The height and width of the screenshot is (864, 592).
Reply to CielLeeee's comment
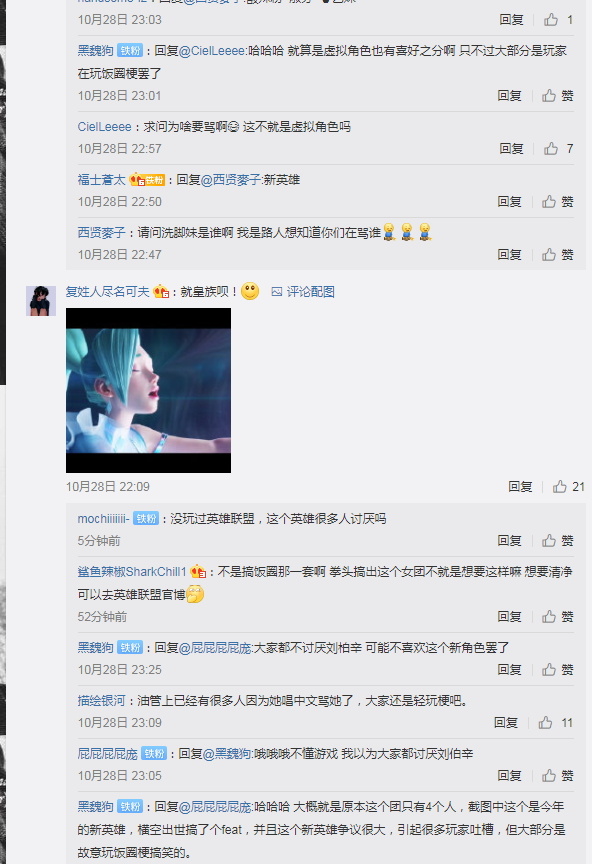click(x=511, y=148)
